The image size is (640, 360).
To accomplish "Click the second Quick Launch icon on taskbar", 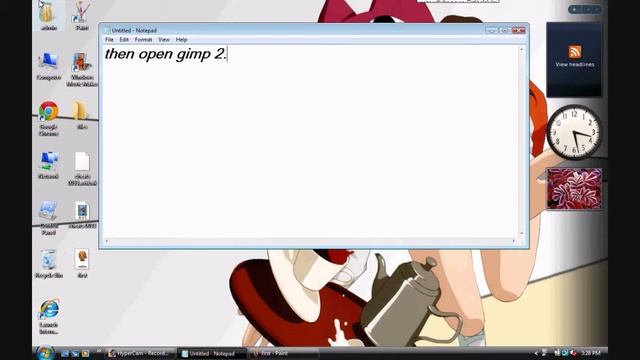I will pos(75,353).
